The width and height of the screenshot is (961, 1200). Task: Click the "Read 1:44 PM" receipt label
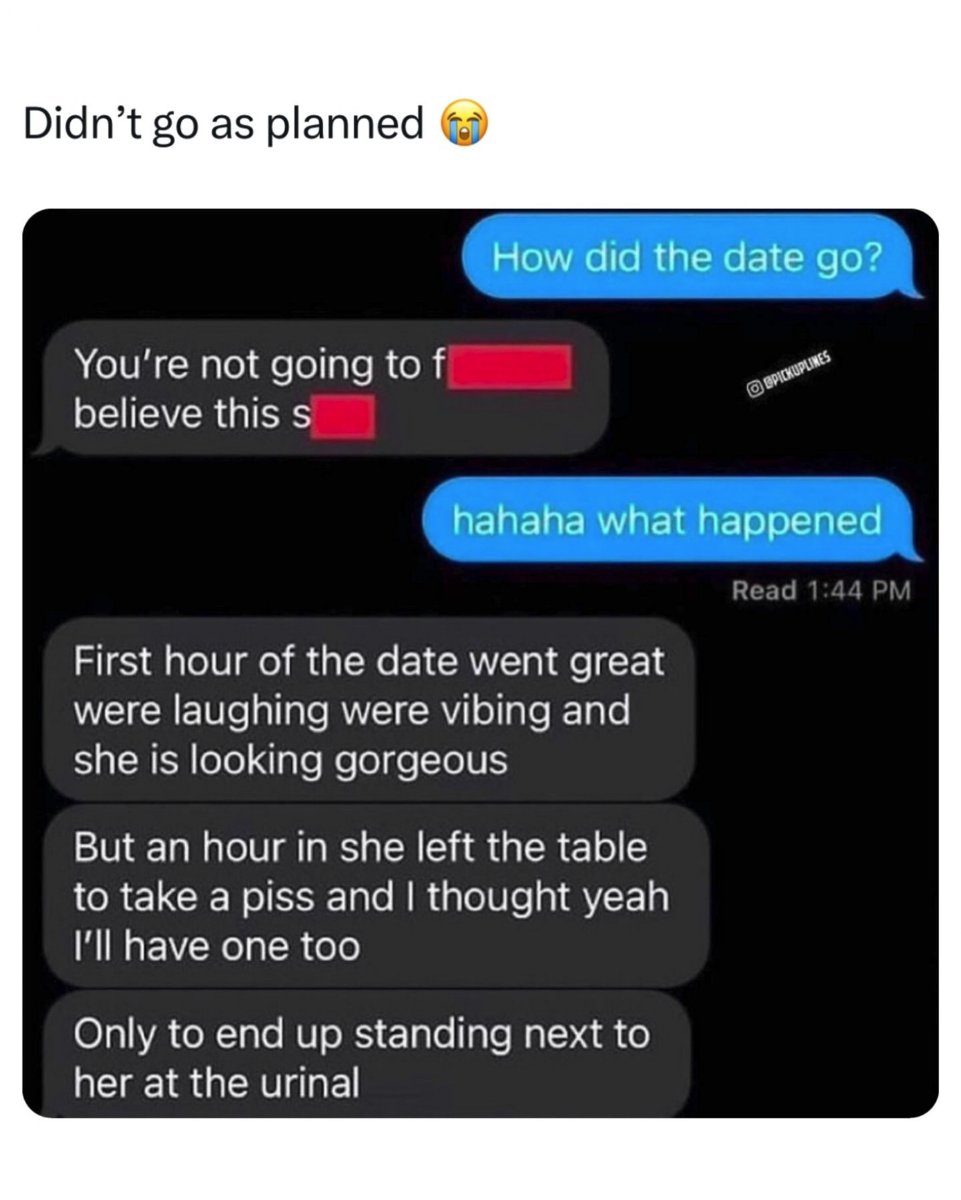[x=821, y=590]
